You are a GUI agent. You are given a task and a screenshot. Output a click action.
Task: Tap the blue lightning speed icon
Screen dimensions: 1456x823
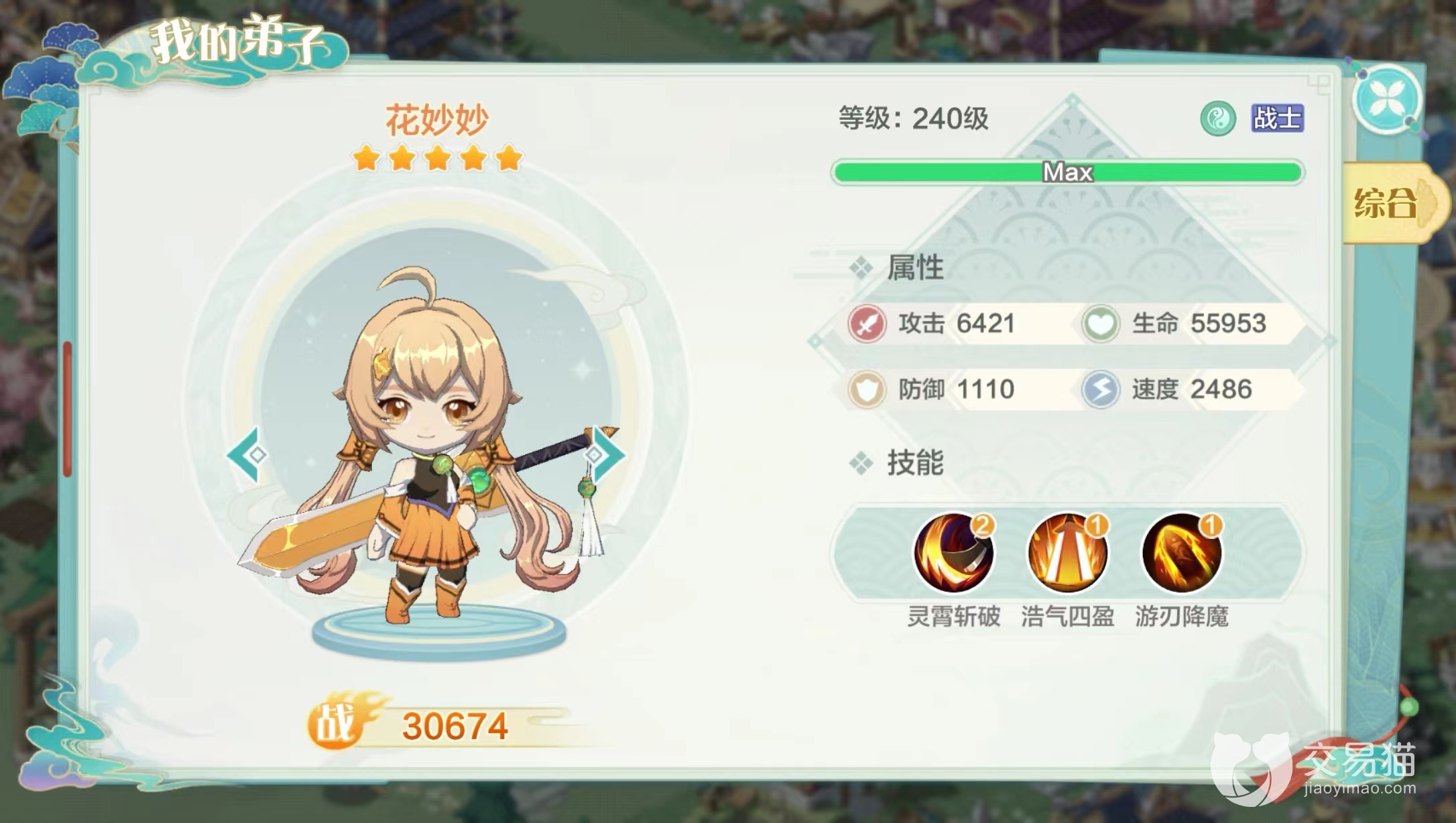click(x=1101, y=389)
